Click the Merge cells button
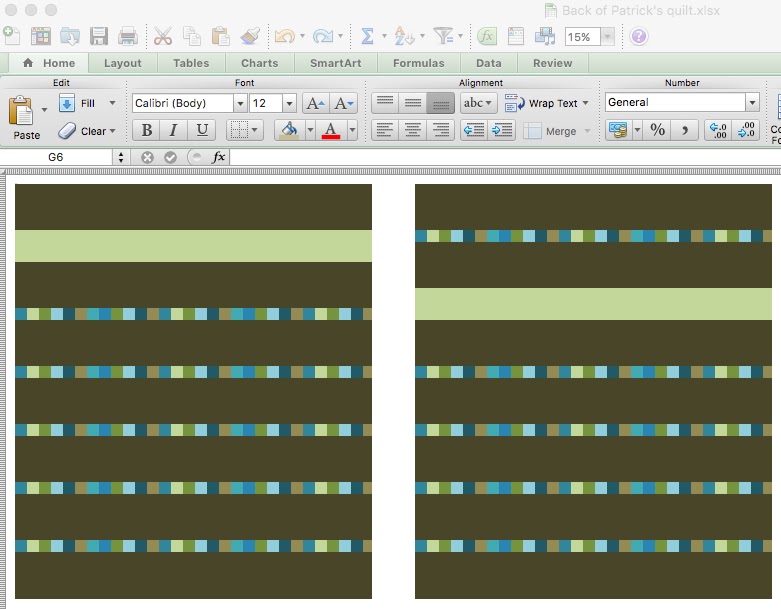This screenshot has width=781, height=609. [x=550, y=131]
